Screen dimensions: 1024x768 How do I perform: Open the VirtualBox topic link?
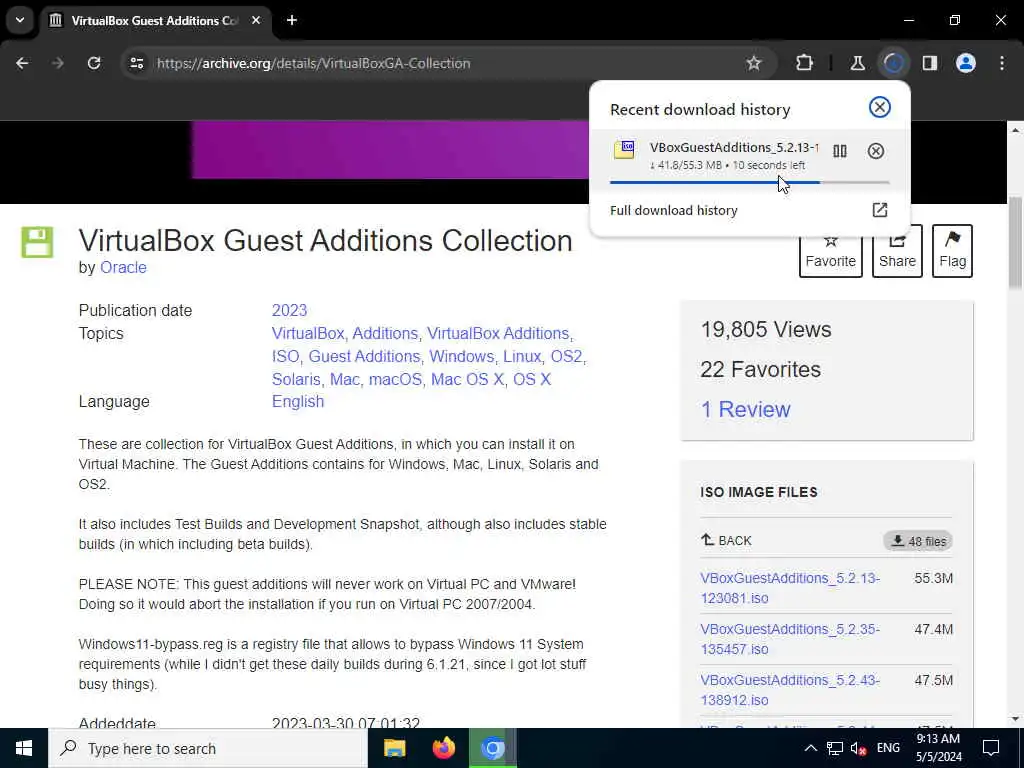(308, 333)
